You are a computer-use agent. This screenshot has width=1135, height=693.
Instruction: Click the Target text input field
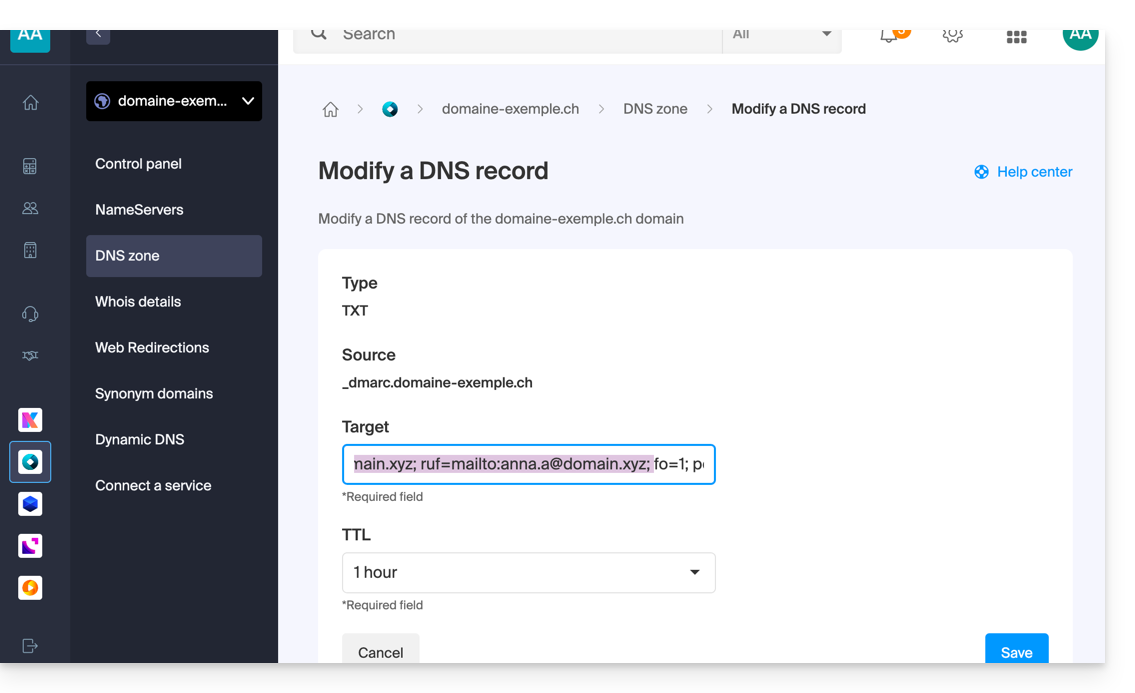click(x=528, y=464)
